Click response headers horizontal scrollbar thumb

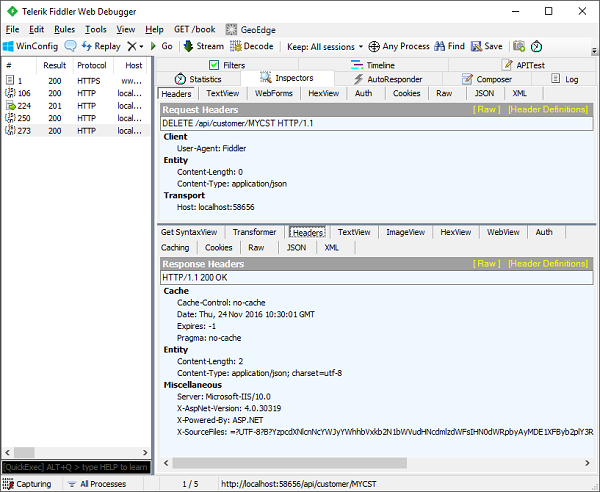[x=290, y=463]
